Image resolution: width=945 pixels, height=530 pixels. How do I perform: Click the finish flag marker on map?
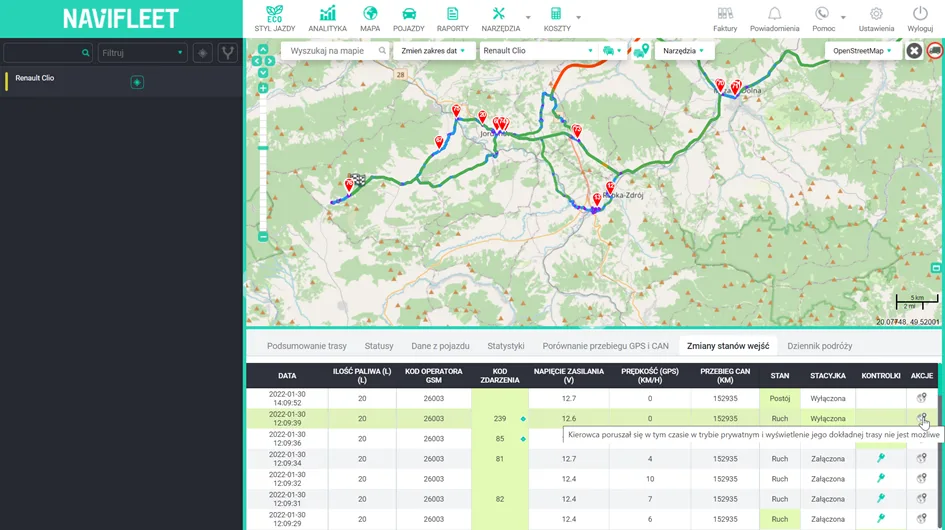(x=359, y=179)
